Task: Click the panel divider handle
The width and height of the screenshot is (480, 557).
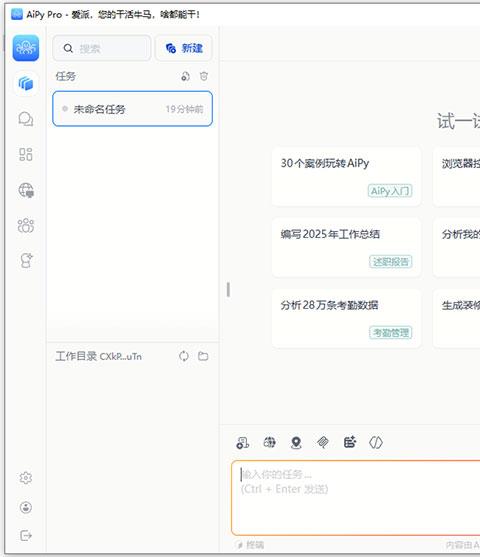Action: [x=228, y=290]
